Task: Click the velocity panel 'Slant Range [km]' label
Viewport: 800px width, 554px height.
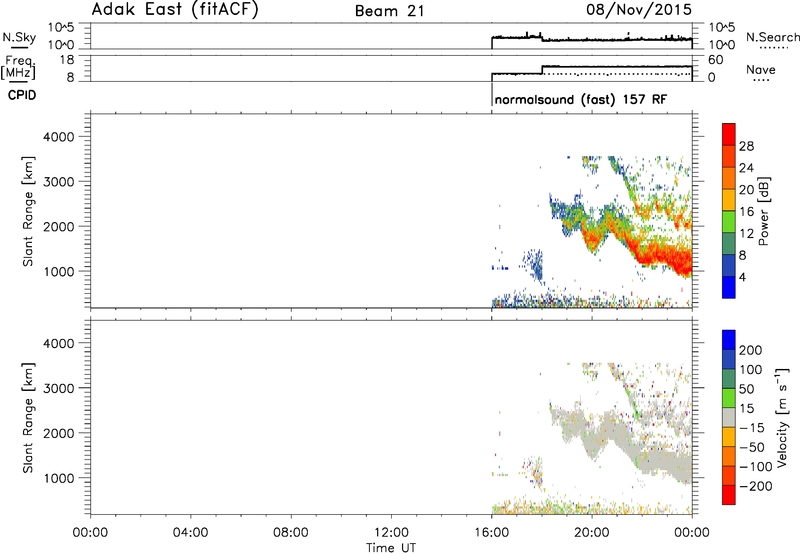Action: tap(28, 418)
